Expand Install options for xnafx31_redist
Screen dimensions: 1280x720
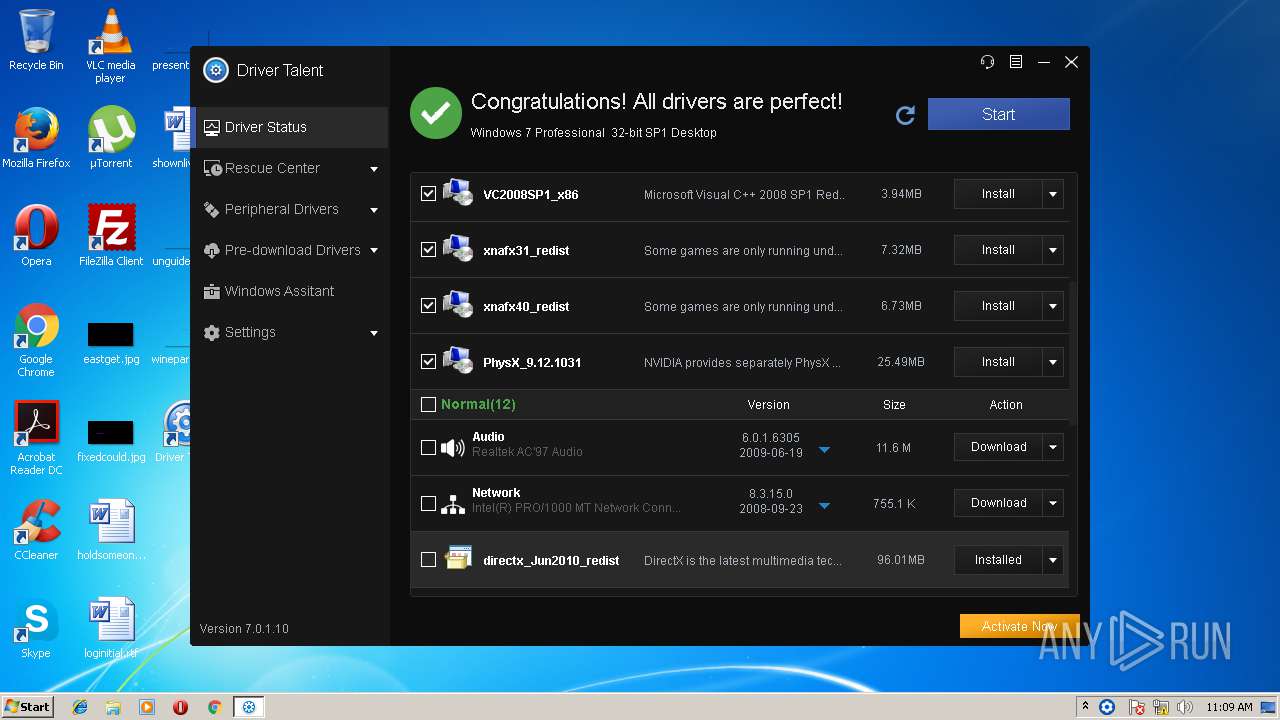tap(1053, 250)
